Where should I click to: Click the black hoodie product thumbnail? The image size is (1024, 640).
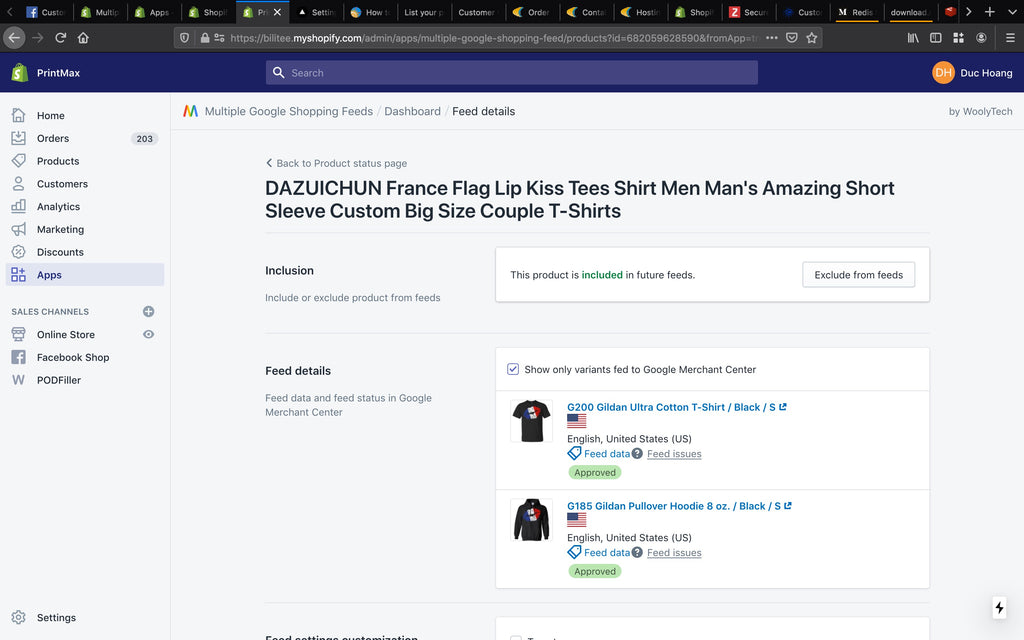coord(532,520)
